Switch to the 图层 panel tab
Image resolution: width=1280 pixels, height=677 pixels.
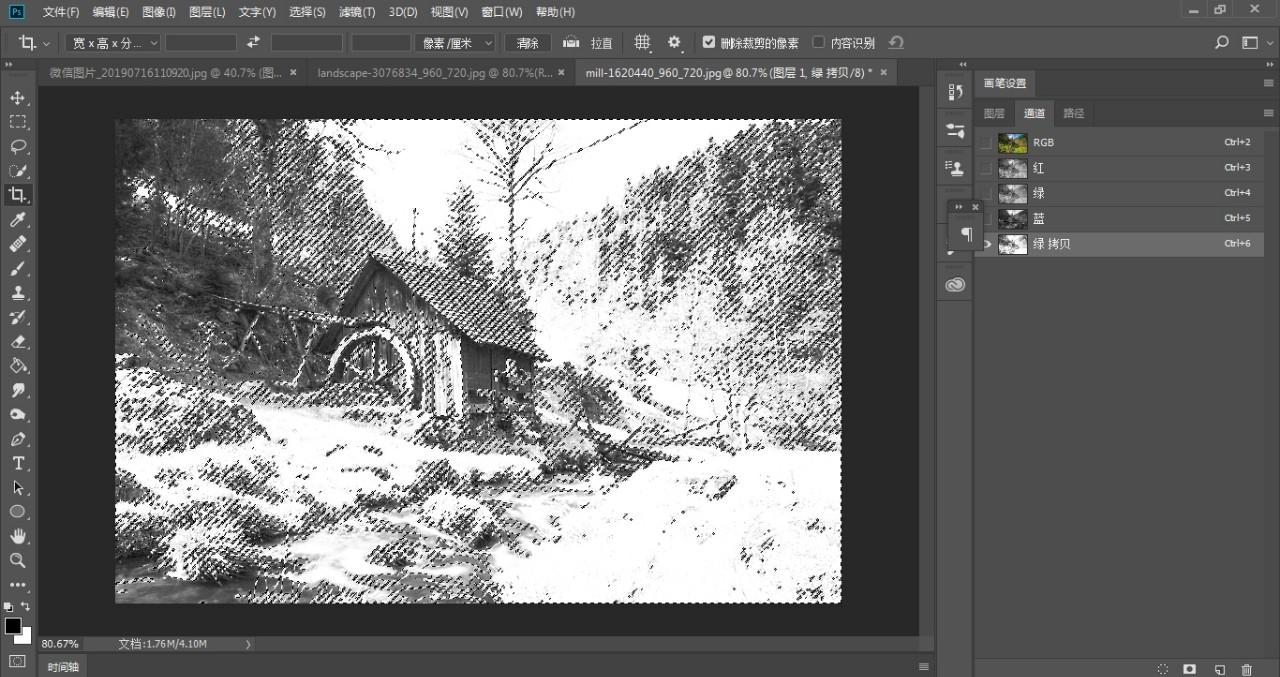pyautogui.click(x=994, y=113)
